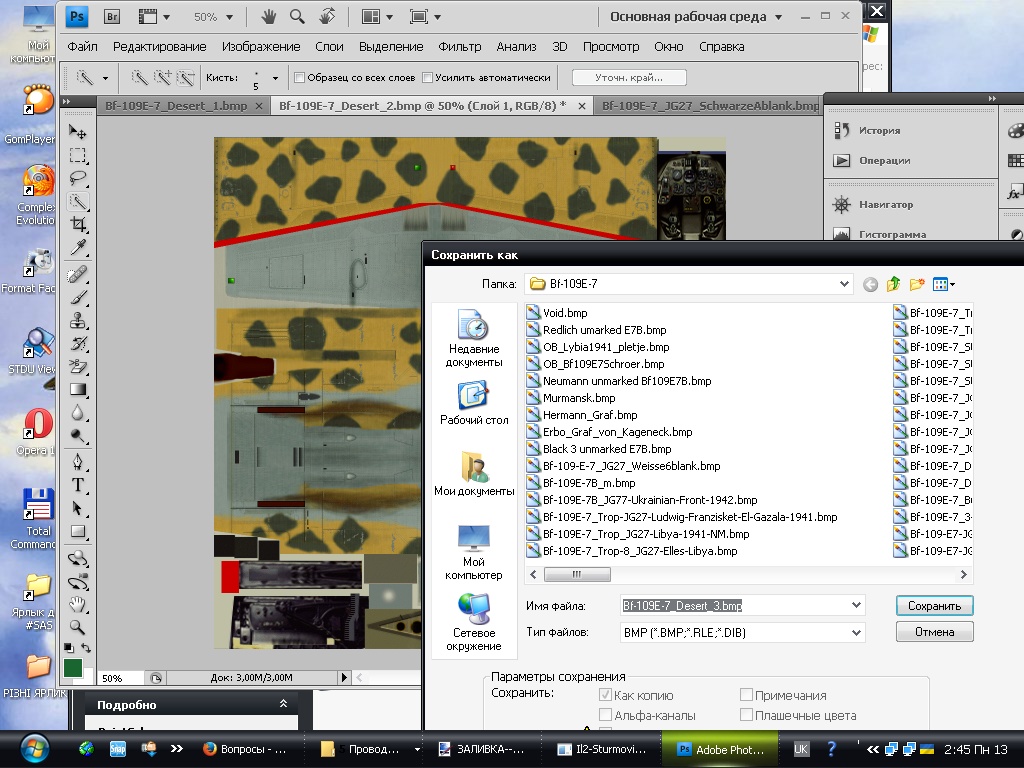Enable 'Образец со всех слоев' checkbox
The height and width of the screenshot is (768, 1024).
click(x=300, y=77)
